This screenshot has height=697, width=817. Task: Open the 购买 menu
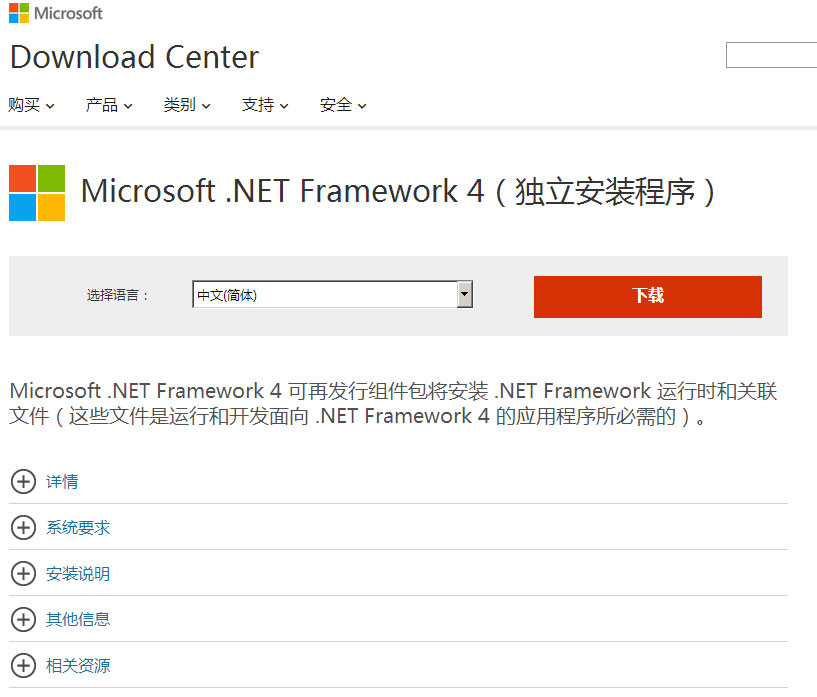click(x=31, y=105)
